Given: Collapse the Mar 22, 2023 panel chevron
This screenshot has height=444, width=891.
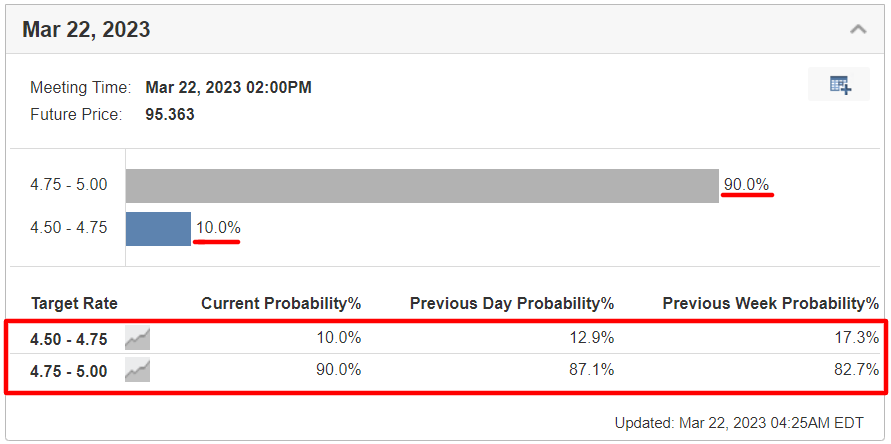Looking at the screenshot, I should coord(858,29).
